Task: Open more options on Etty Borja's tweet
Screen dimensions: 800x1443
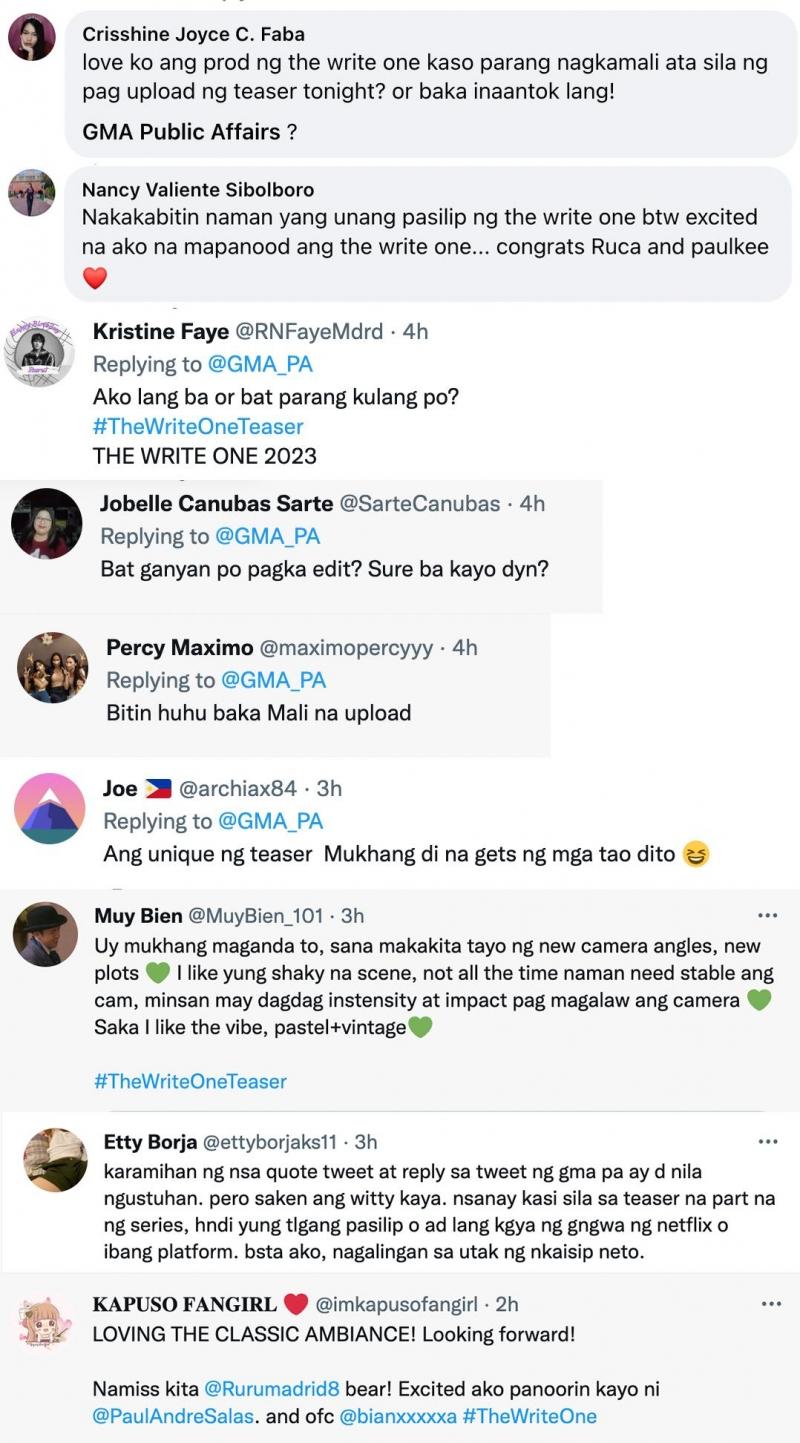Action: pos(768,1141)
